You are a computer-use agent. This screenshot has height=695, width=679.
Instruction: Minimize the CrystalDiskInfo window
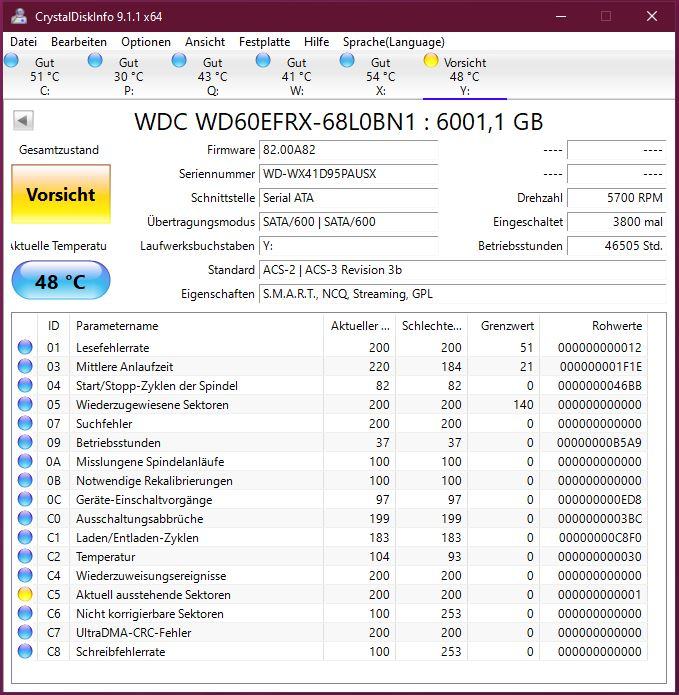561,16
